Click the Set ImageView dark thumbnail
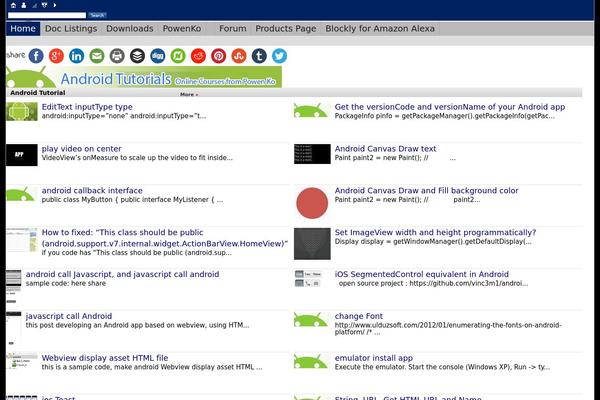The image size is (600, 400). point(312,244)
